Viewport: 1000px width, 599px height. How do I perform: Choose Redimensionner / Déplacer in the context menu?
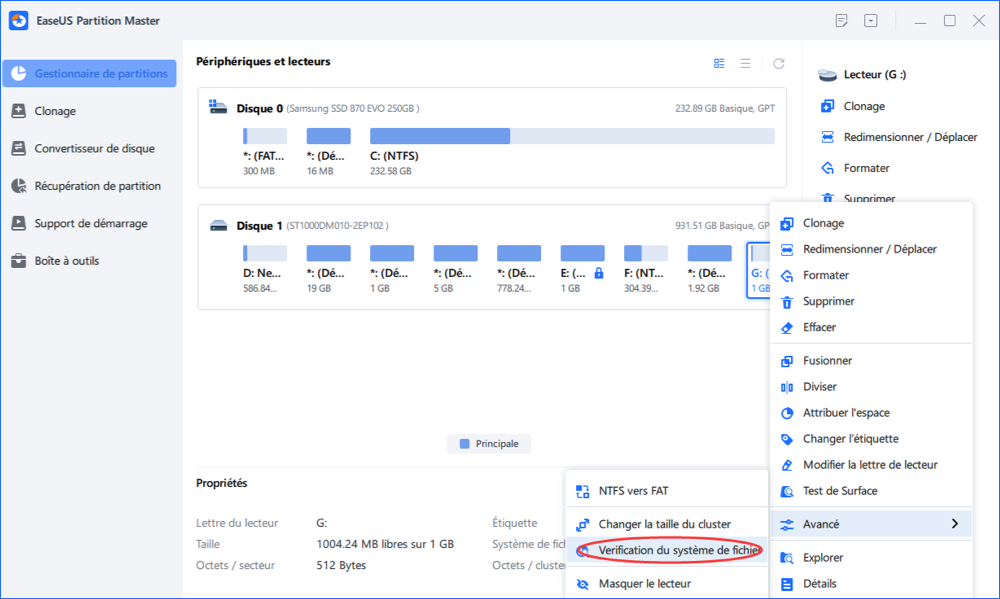tap(871, 249)
